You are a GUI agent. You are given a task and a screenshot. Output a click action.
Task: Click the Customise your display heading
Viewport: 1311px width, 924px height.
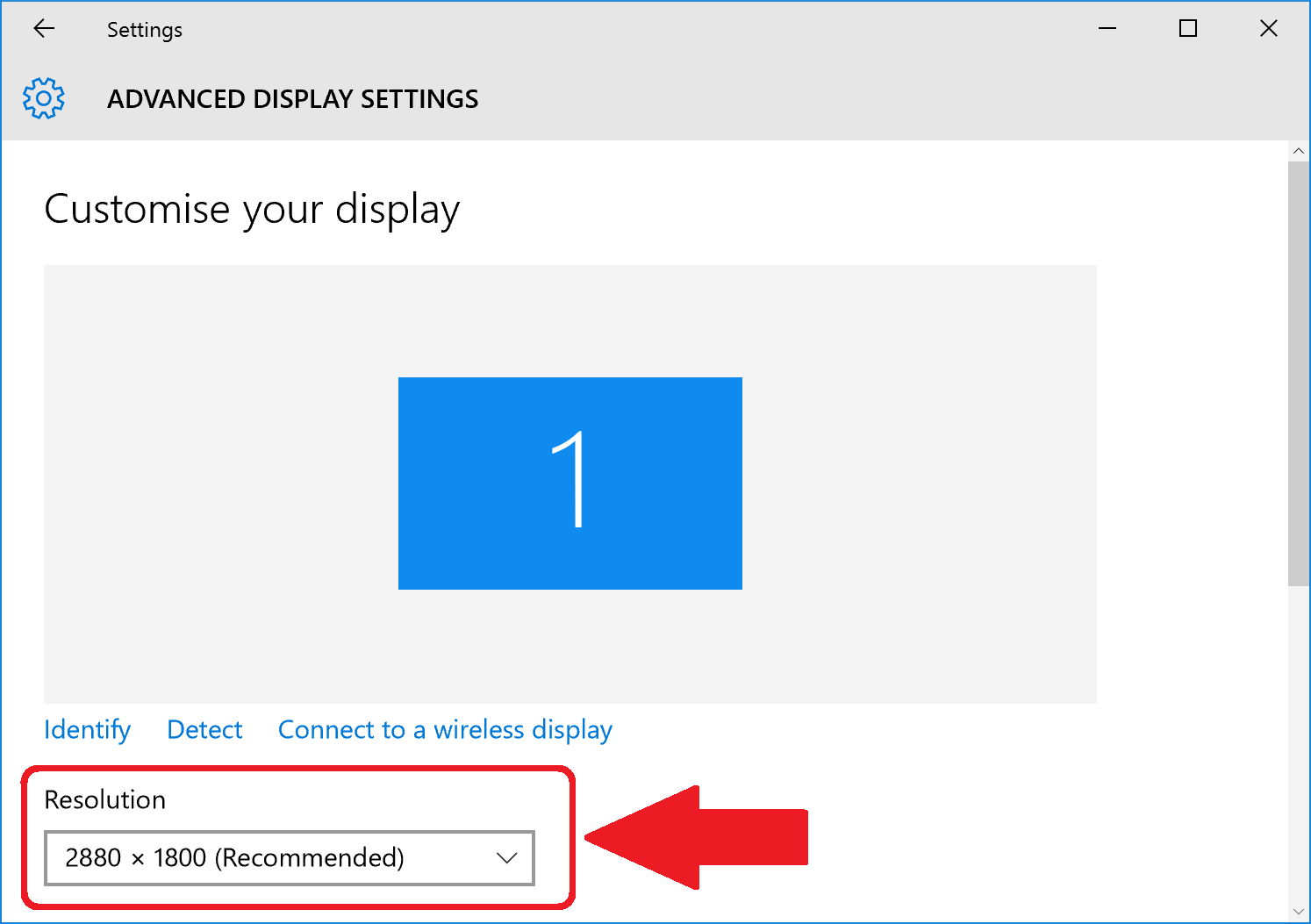pyautogui.click(x=253, y=209)
